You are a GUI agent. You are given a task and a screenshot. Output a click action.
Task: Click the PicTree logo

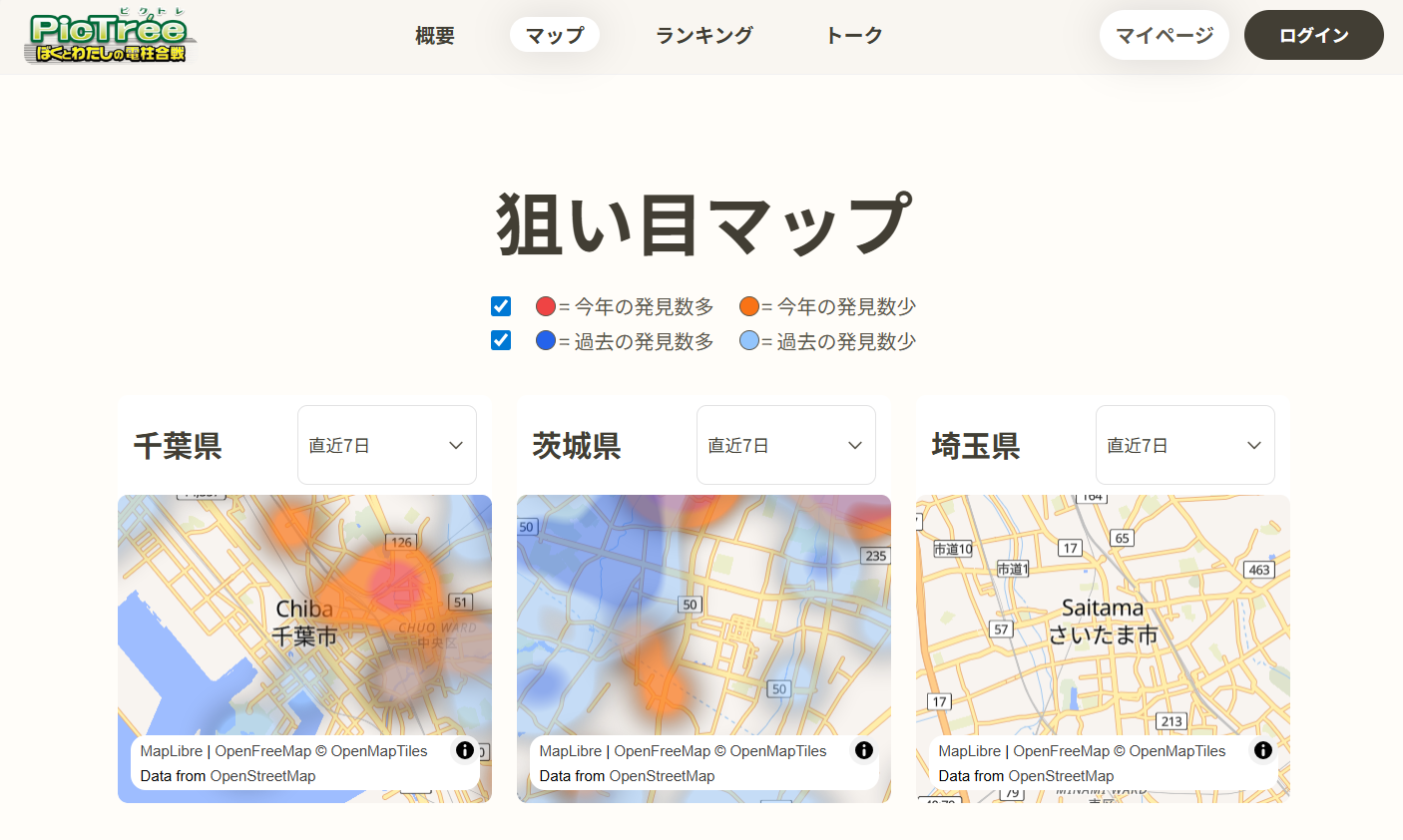tap(110, 37)
